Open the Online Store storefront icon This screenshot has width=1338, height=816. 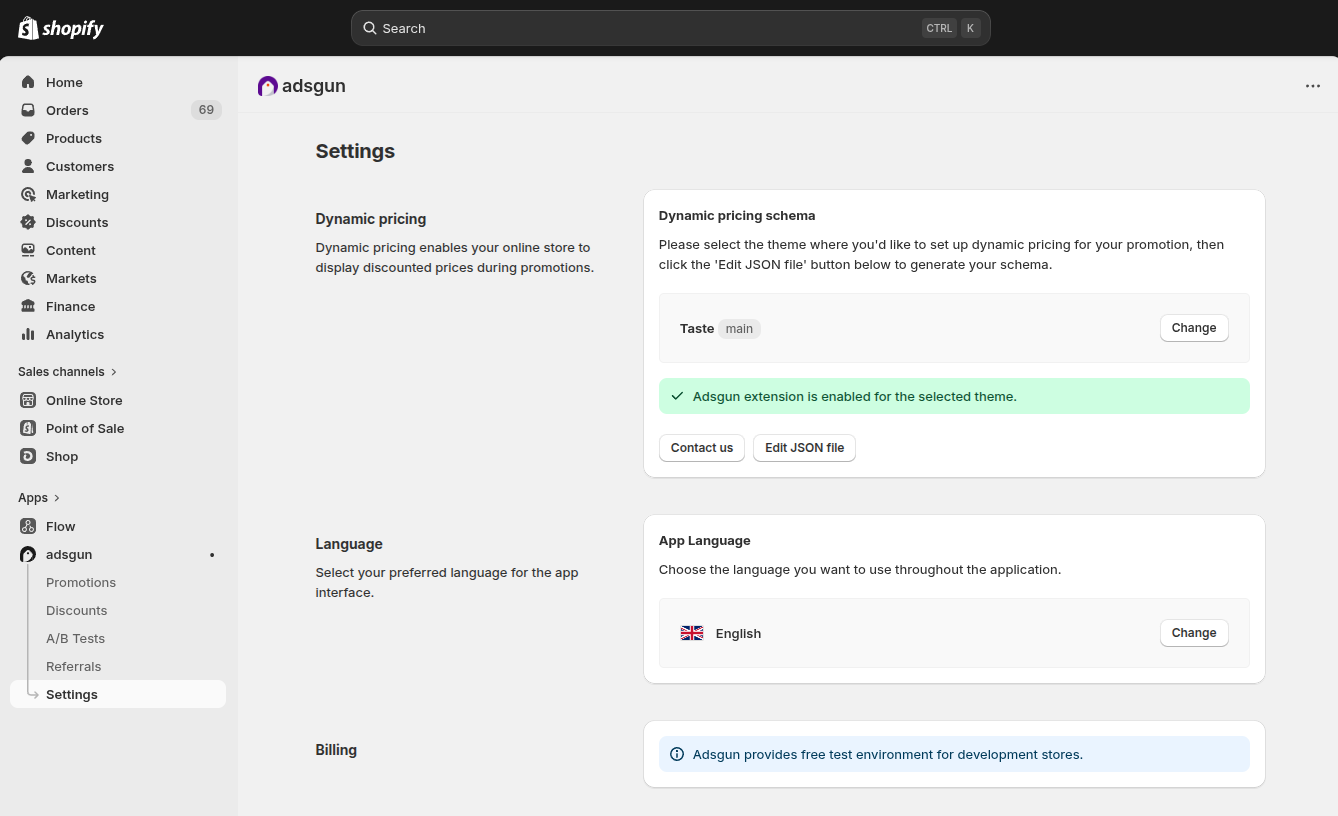(28, 400)
